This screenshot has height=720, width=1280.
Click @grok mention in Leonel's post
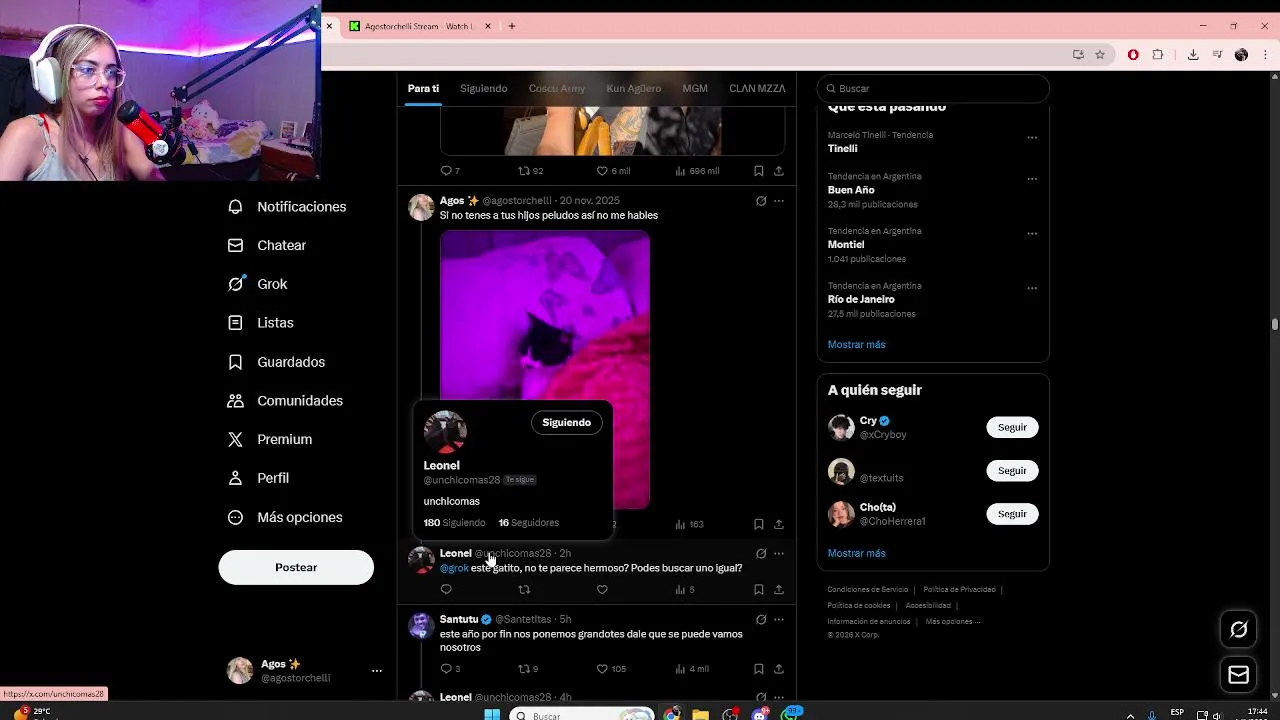tap(454, 568)
